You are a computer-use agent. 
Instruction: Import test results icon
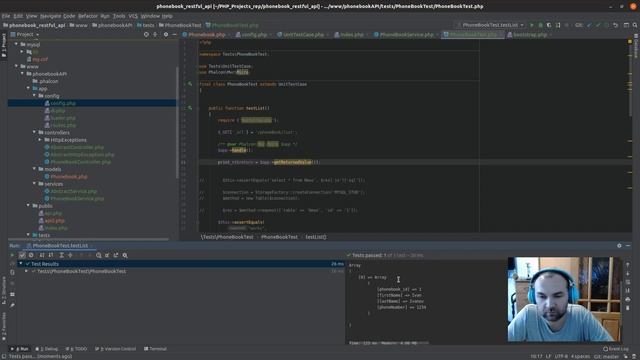point(107,255)
